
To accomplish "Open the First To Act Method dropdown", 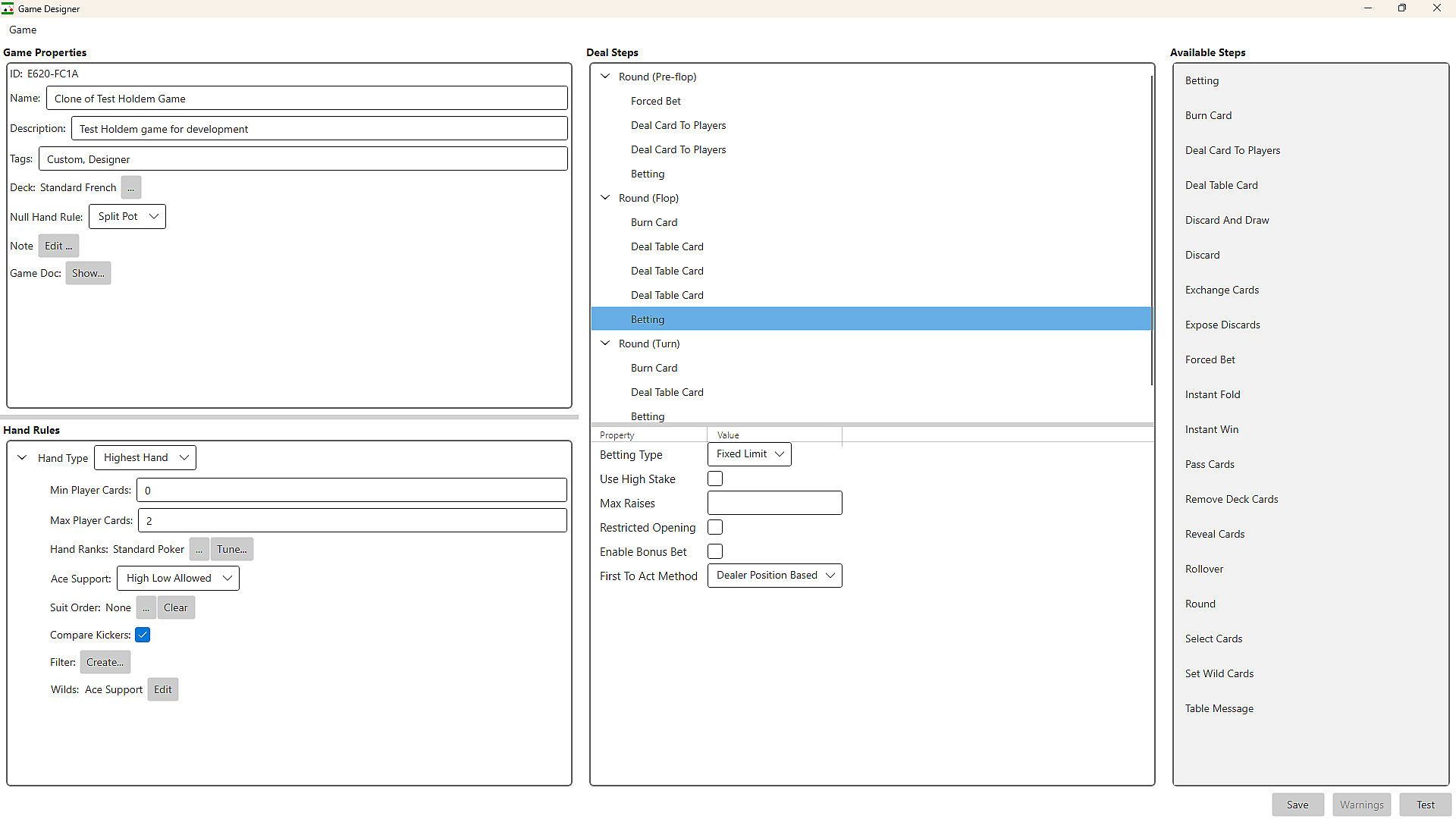I will pos(774,576).
